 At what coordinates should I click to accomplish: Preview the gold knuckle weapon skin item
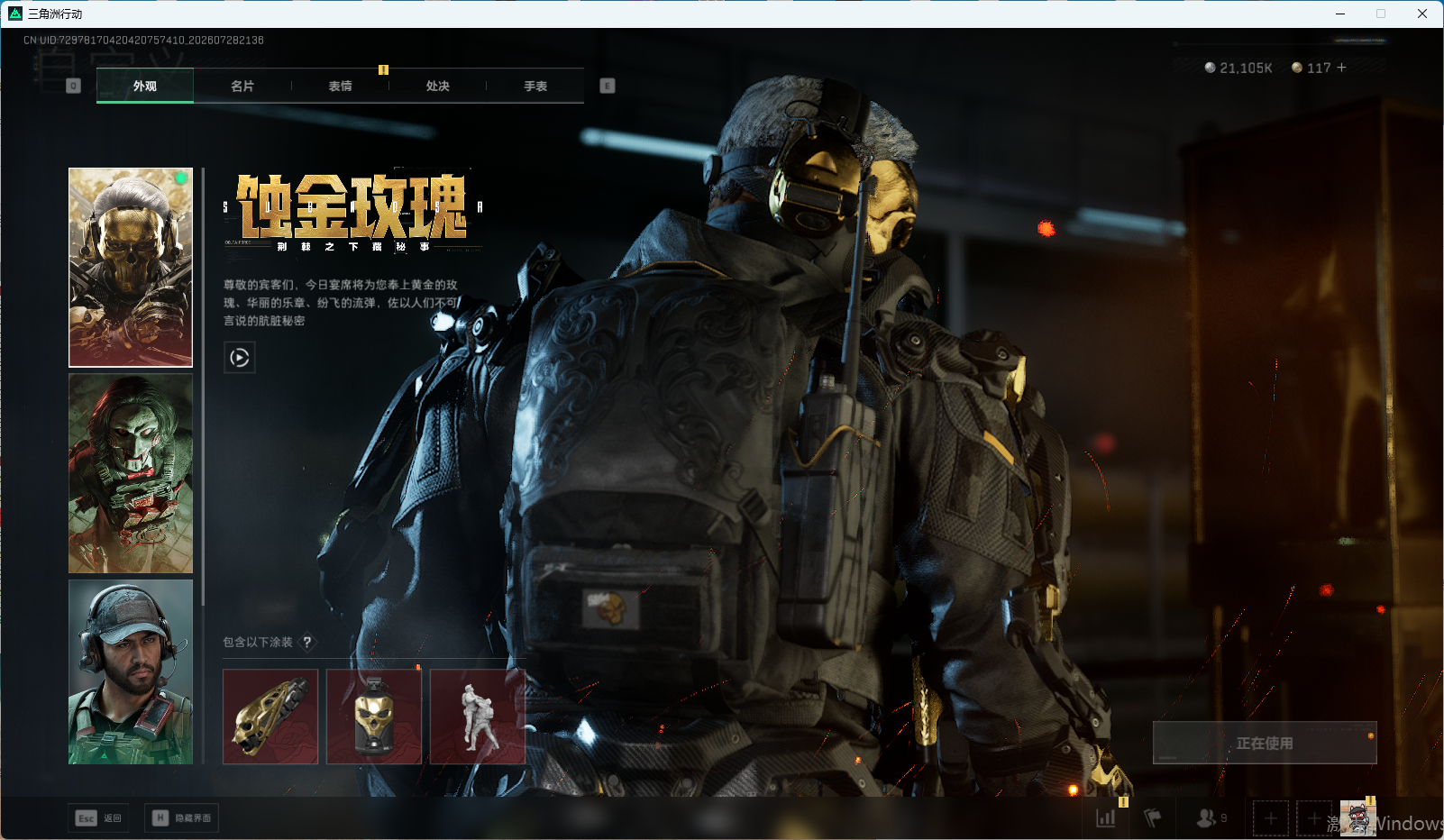click(270, 717)
